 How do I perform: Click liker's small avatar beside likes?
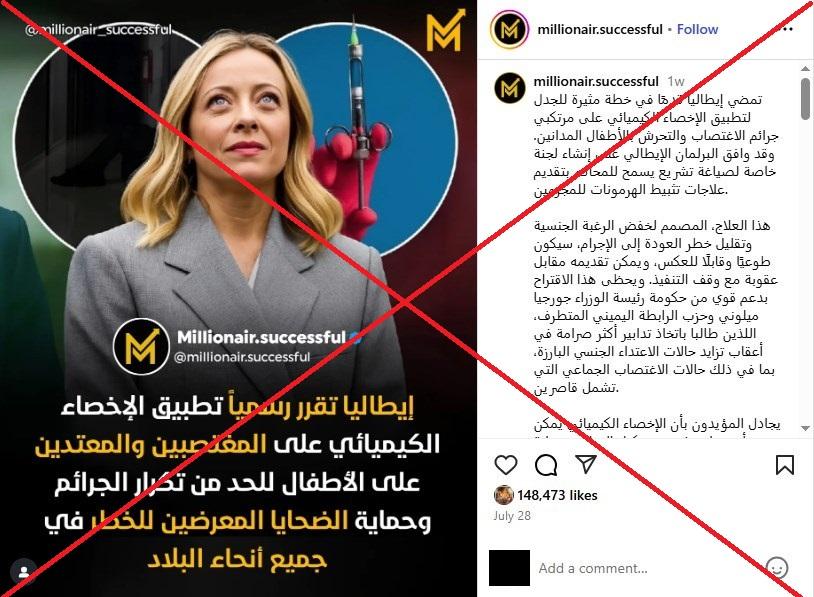(504, 495)
